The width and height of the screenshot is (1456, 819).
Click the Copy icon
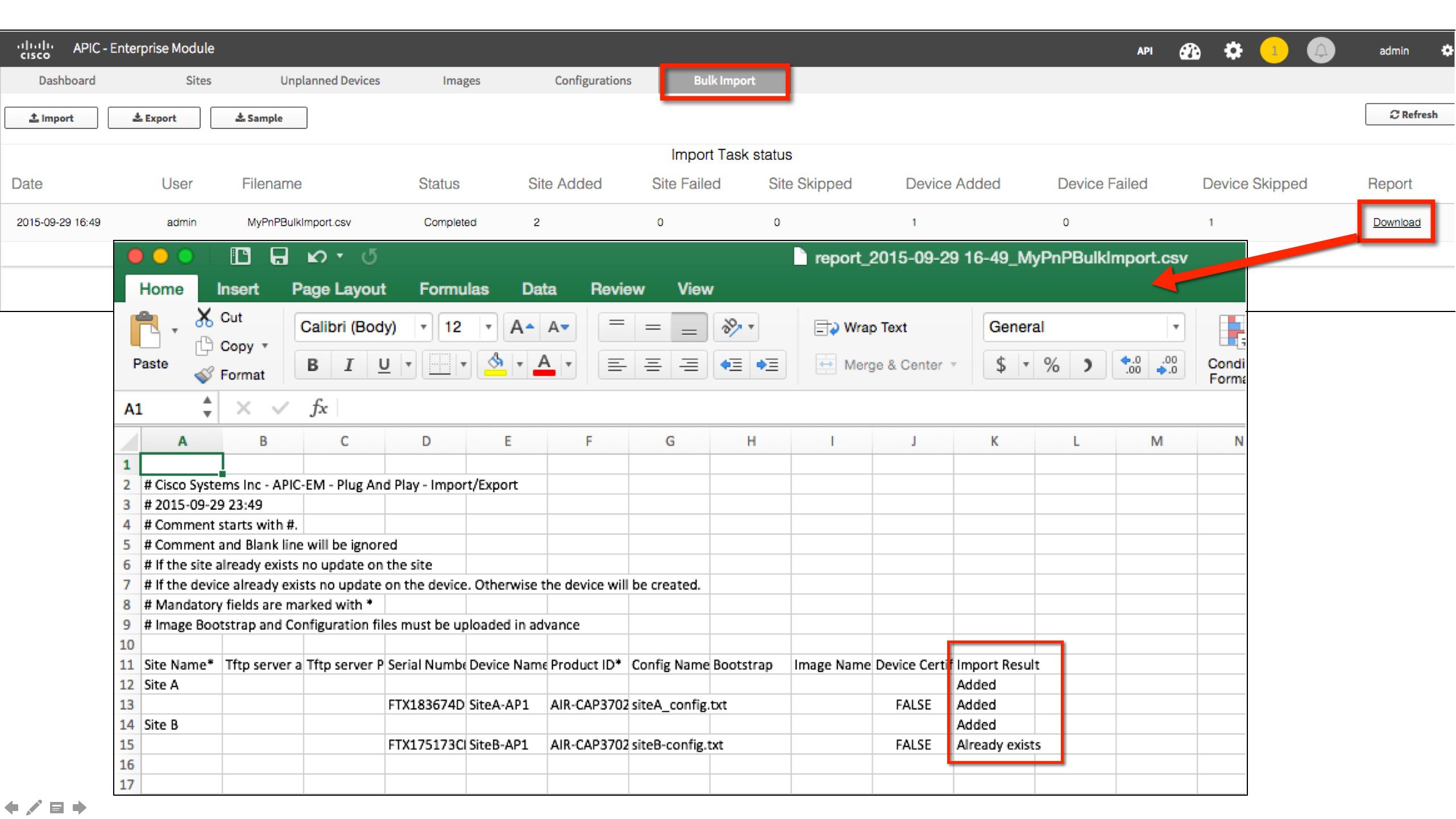pos(204,346)
